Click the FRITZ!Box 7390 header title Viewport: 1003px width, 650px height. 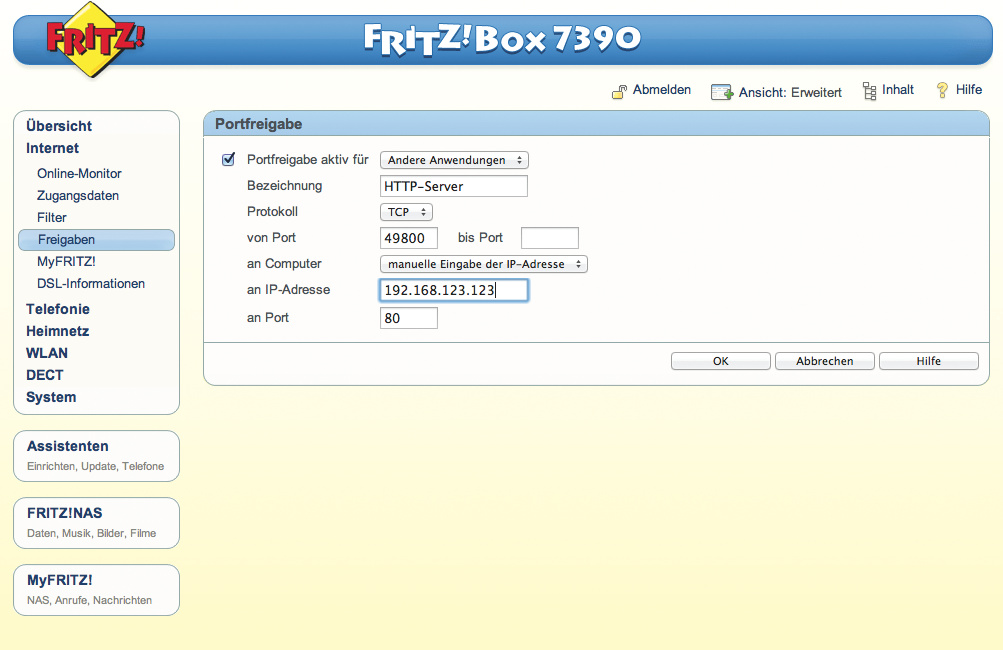click(503, 38)
